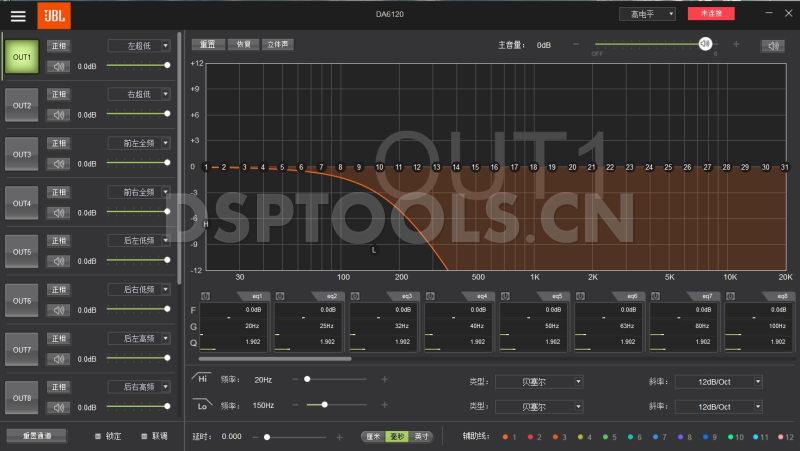
Task: Click the 恢复 restore button
Action: point(243,44)
